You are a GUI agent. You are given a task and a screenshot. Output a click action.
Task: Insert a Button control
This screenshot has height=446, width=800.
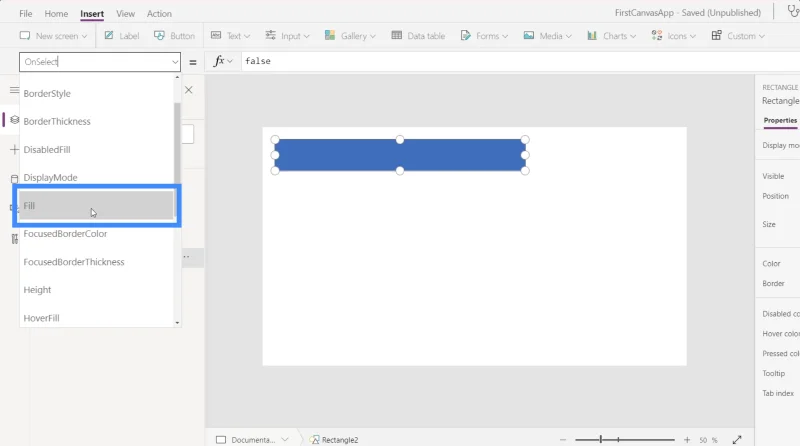click(174, 36)
